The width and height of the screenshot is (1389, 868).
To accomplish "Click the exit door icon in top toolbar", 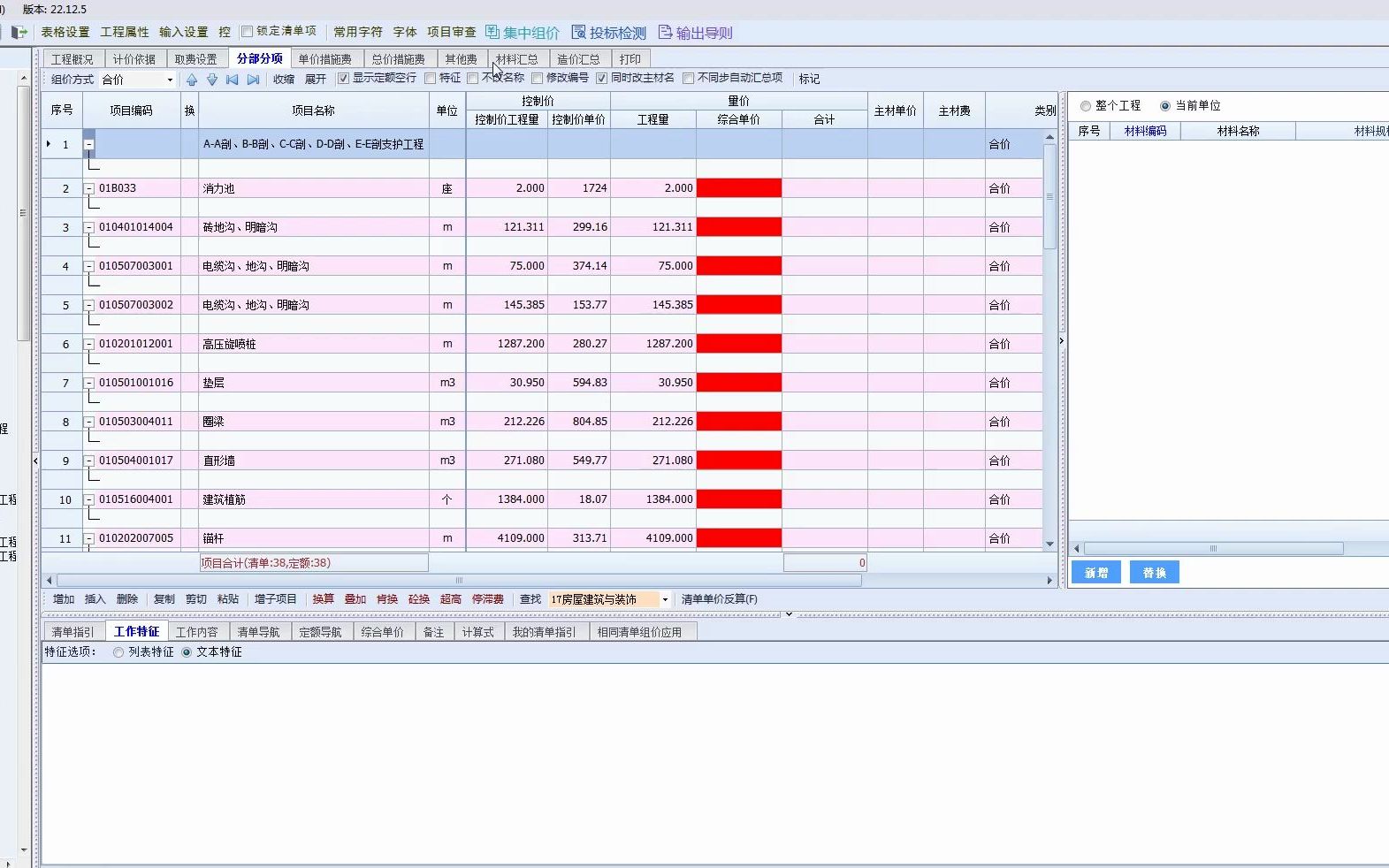I will click(19, 32).
